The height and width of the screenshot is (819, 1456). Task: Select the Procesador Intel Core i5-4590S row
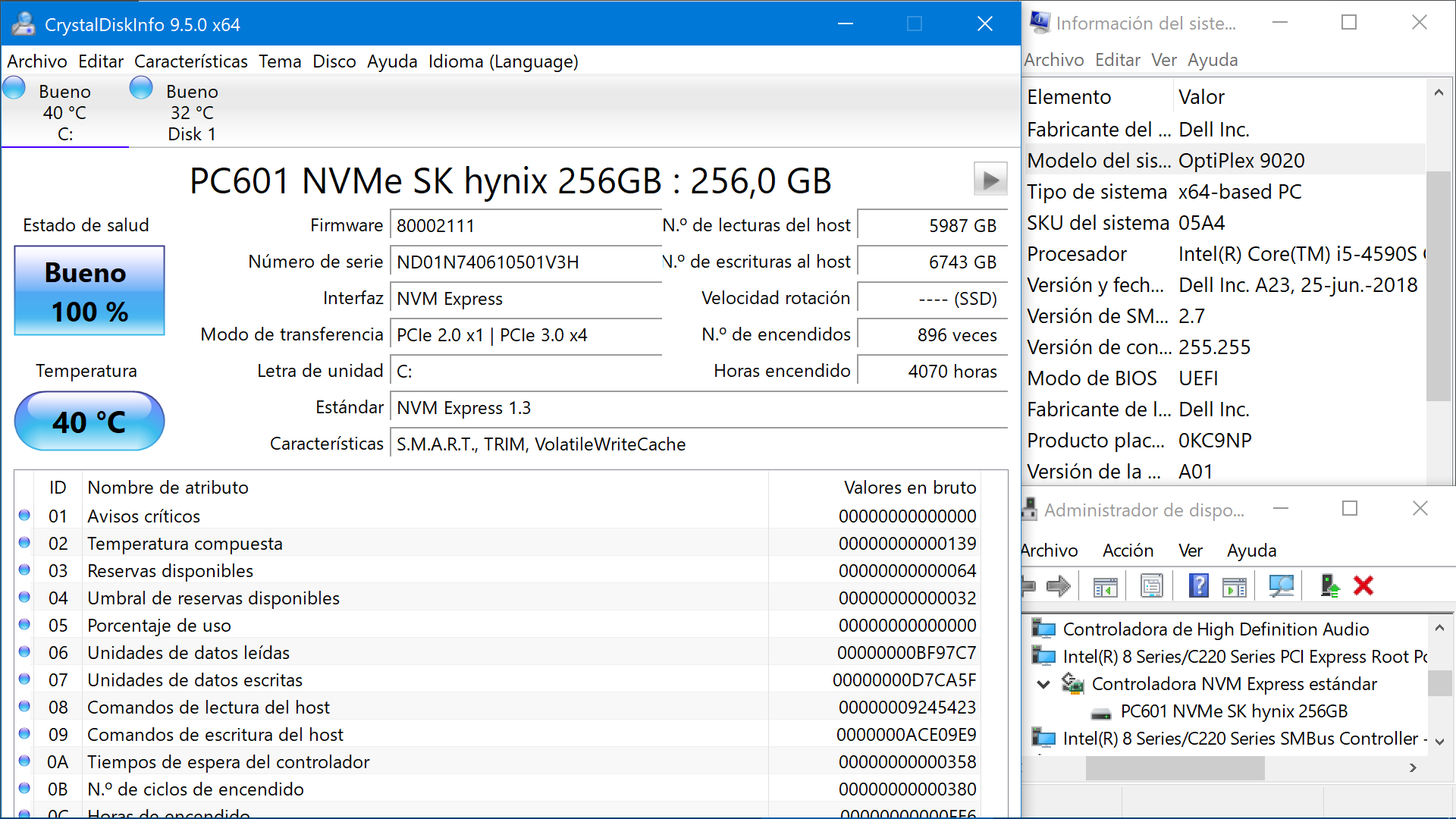1224,254
